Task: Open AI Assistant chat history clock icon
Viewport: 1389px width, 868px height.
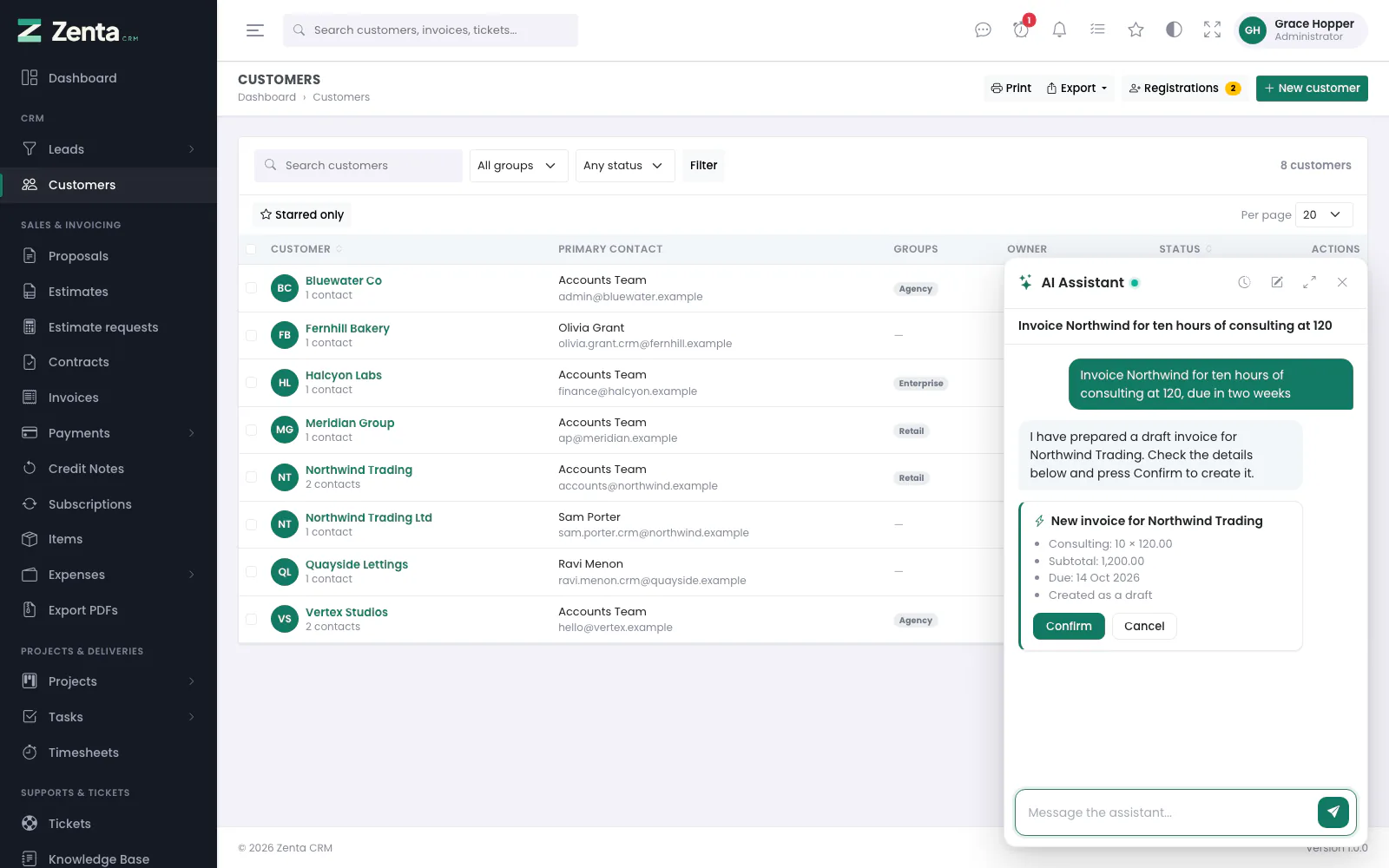Action: [x=1244, y=282]
